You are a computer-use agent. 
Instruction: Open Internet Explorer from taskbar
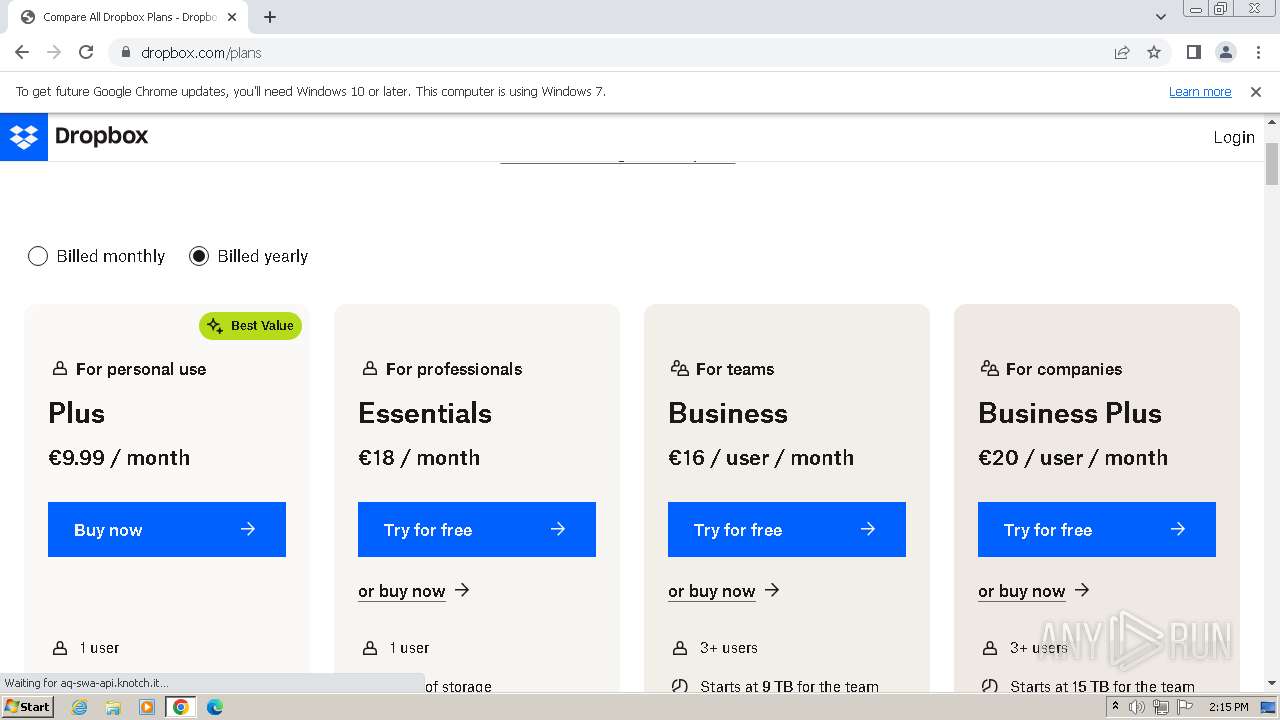[x=80, y=707]
